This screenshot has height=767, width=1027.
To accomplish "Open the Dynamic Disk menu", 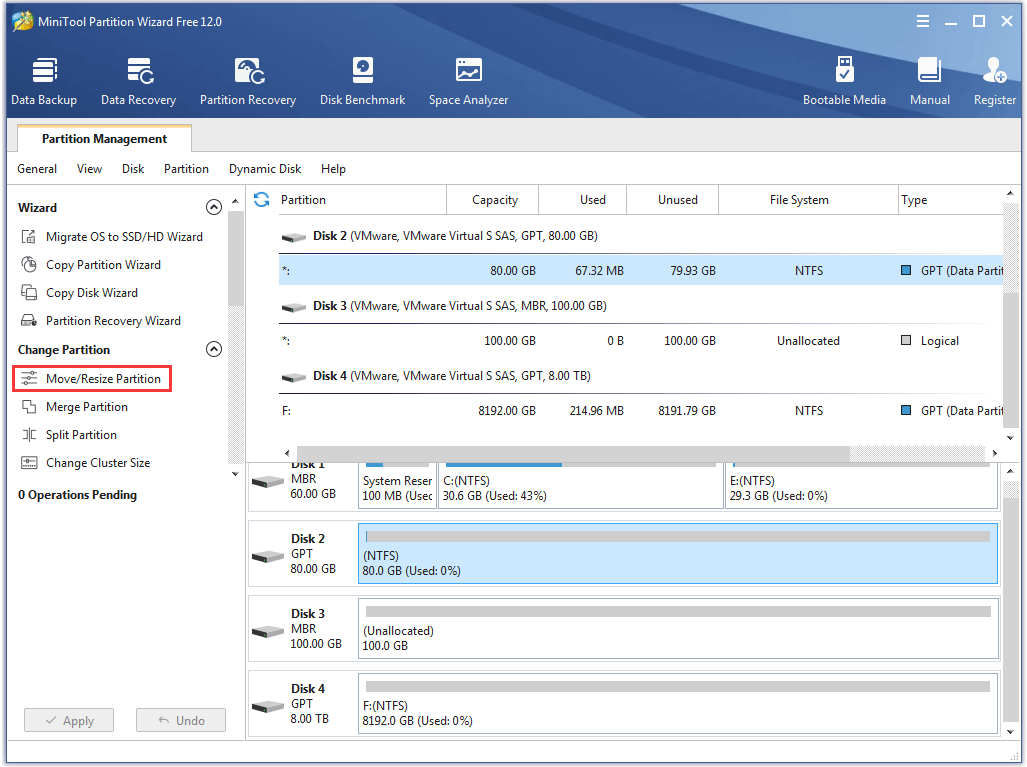I will 264,169.
